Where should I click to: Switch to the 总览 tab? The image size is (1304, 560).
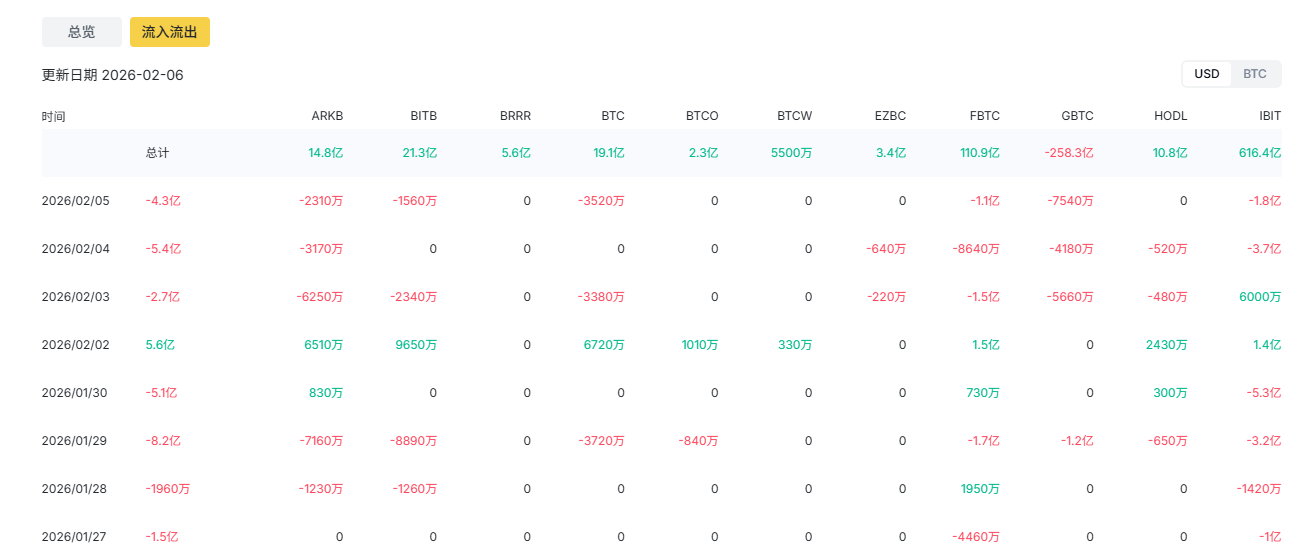tap(81, 32)
